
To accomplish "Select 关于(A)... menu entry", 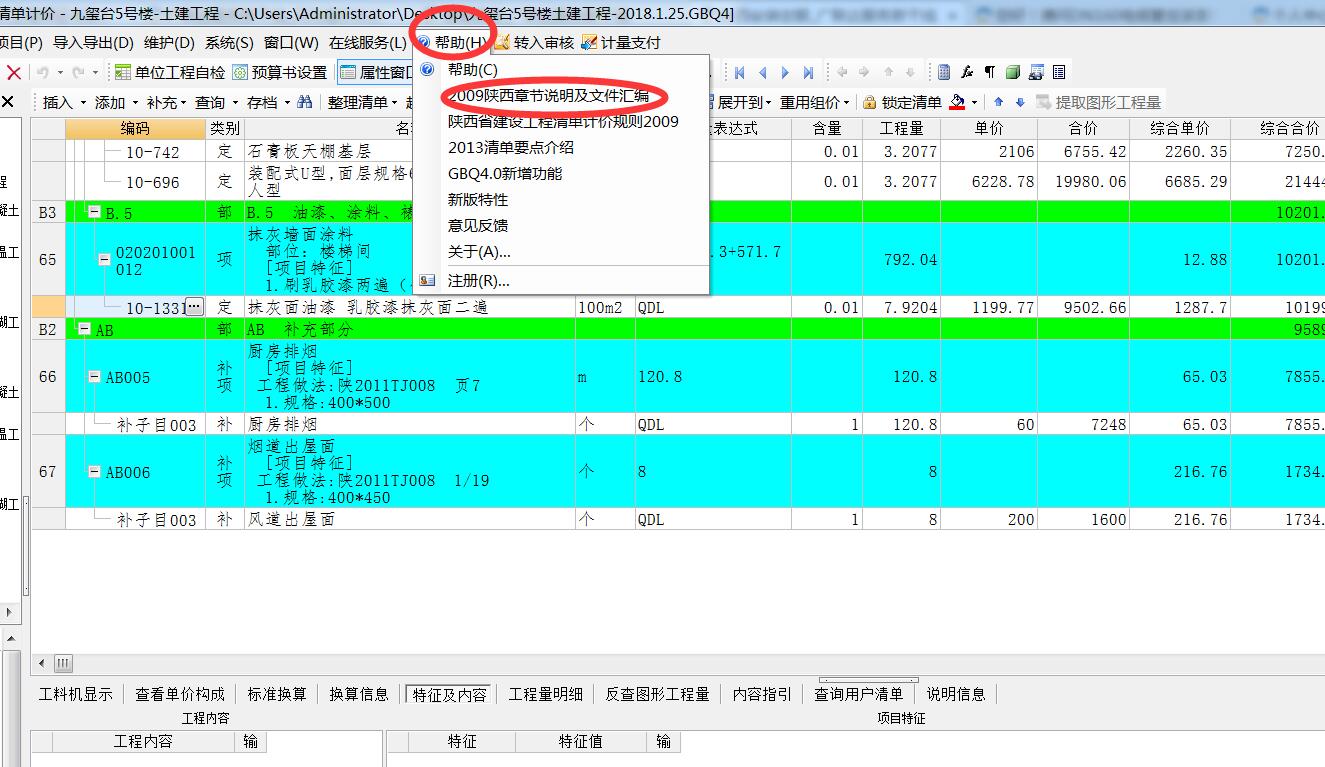I will pyautogui.click(x=561, y=251).
